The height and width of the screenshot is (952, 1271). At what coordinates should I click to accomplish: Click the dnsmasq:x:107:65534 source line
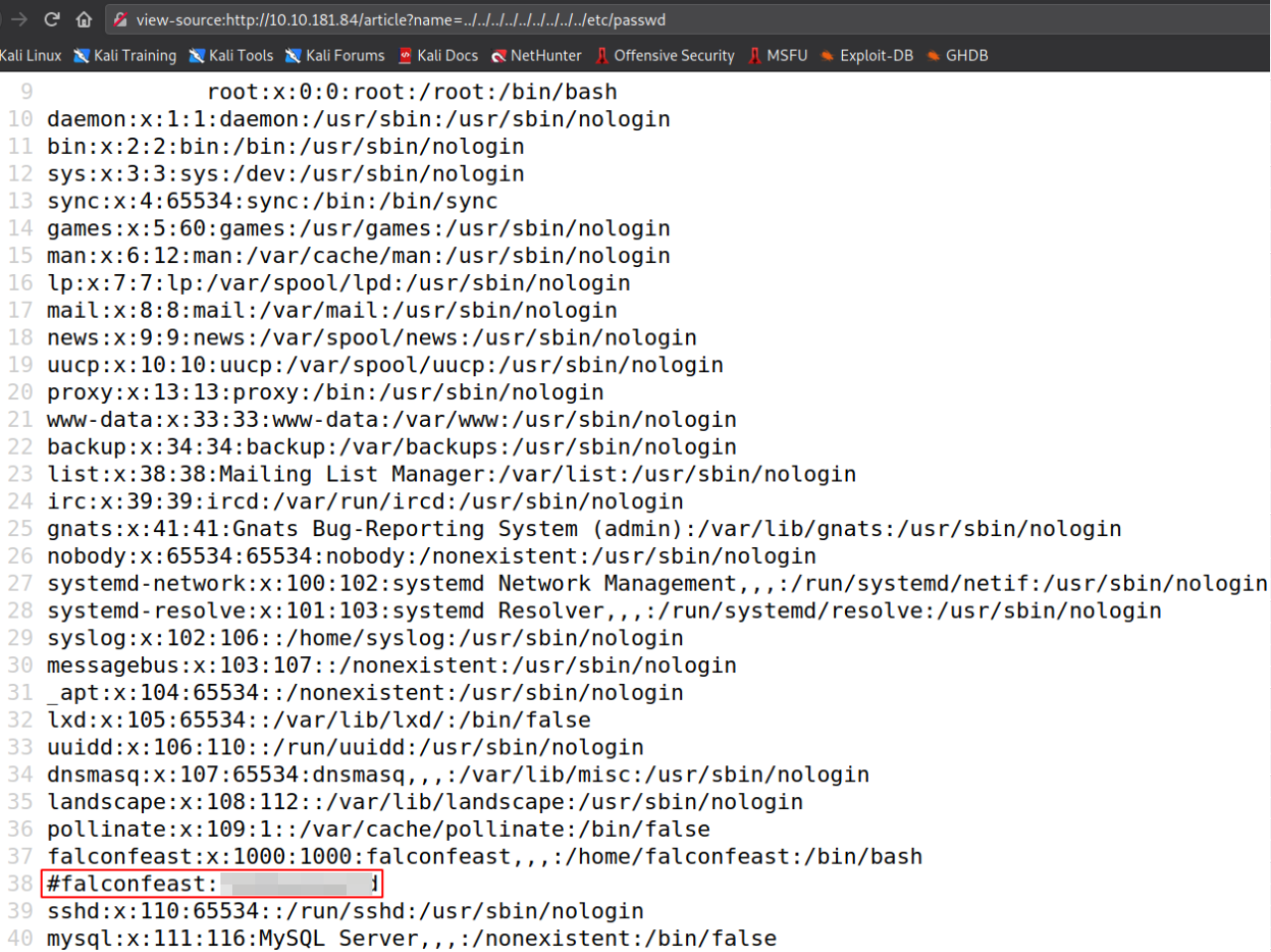(459, 774)
